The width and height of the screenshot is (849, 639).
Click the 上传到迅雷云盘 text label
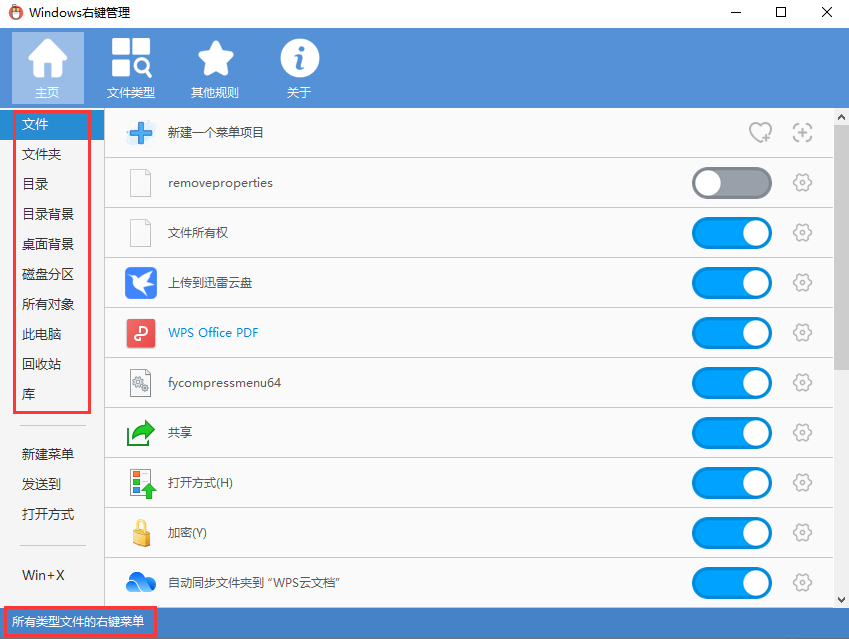pos(210,283)
